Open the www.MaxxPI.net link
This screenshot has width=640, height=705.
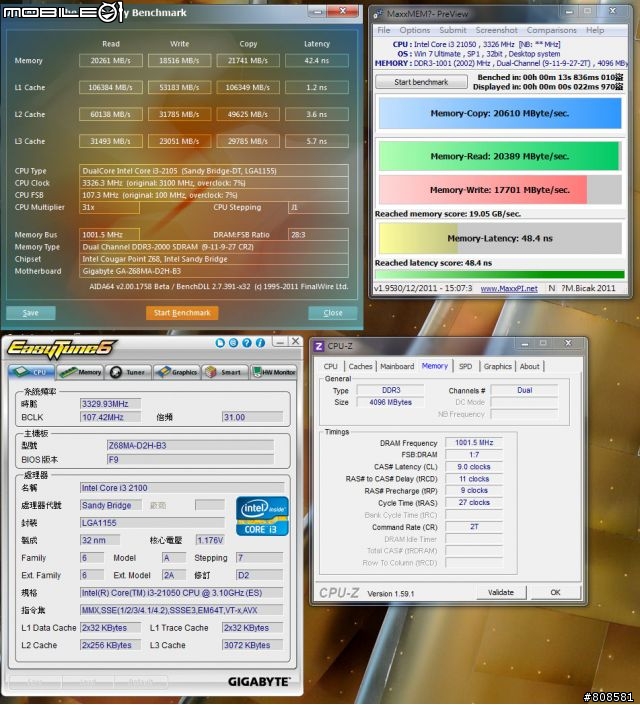[x=509, y=288]
